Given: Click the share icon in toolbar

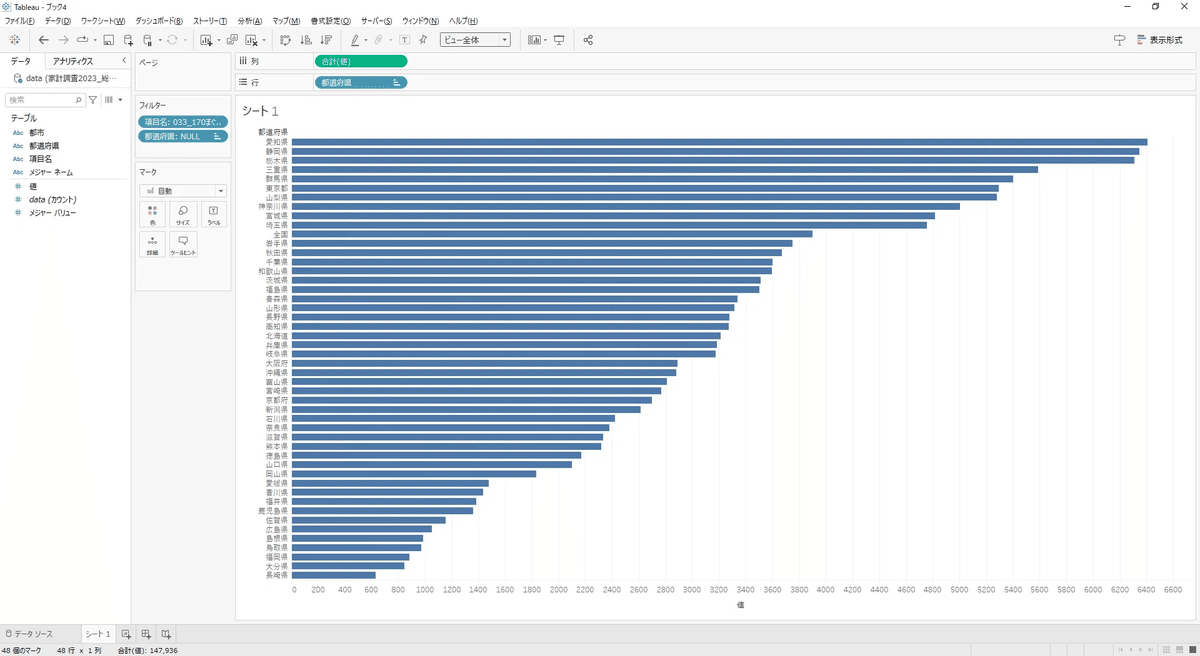Looking at the screenshot, I should [588, 40].
